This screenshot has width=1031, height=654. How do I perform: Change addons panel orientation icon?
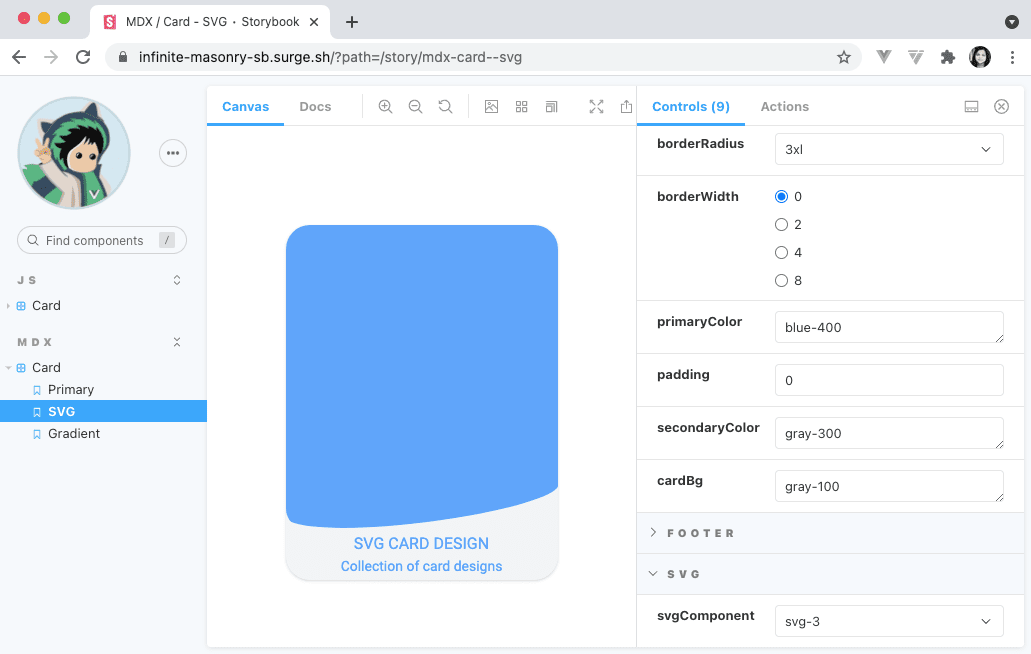pos(971,106)
